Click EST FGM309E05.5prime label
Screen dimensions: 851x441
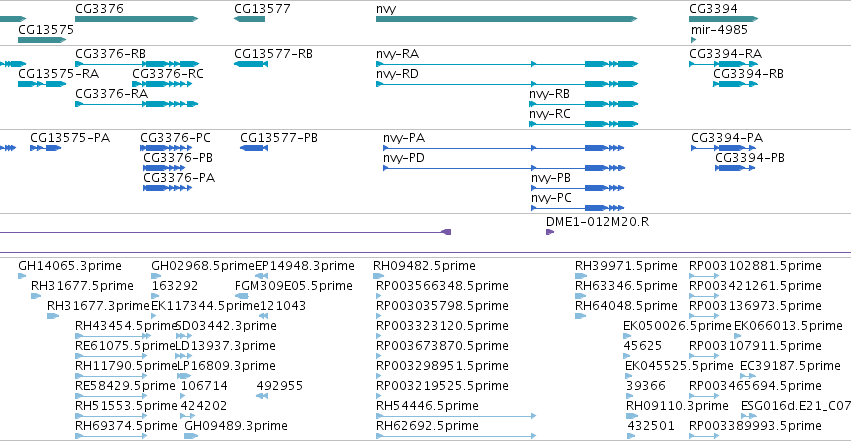pyautogui.click(x=294, y=286)
